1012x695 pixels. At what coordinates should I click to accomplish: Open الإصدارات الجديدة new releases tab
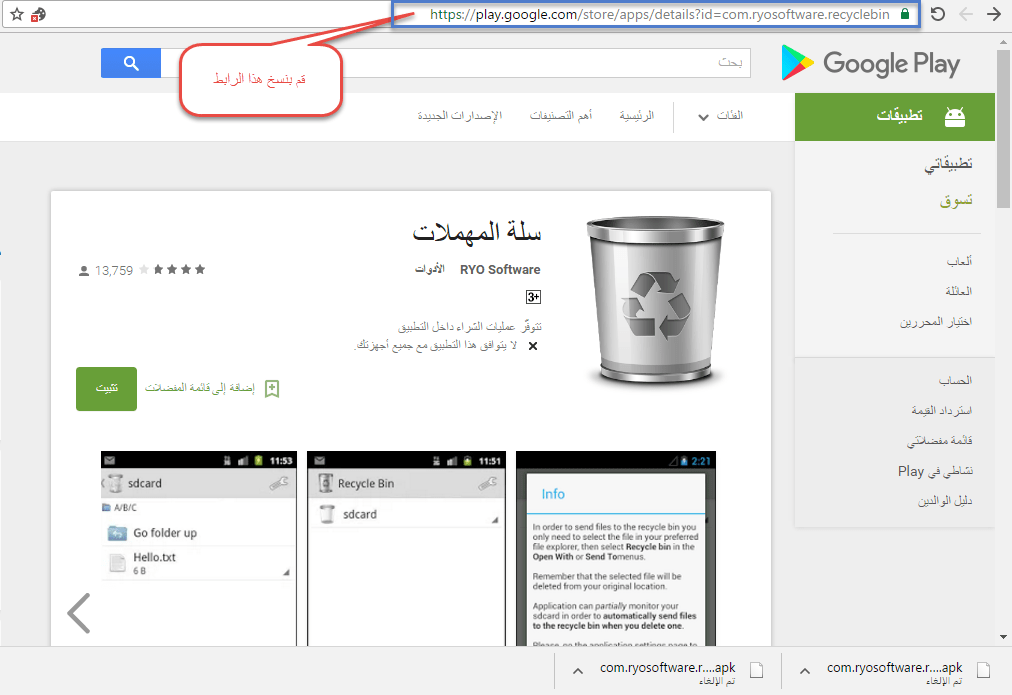point(460,116)
